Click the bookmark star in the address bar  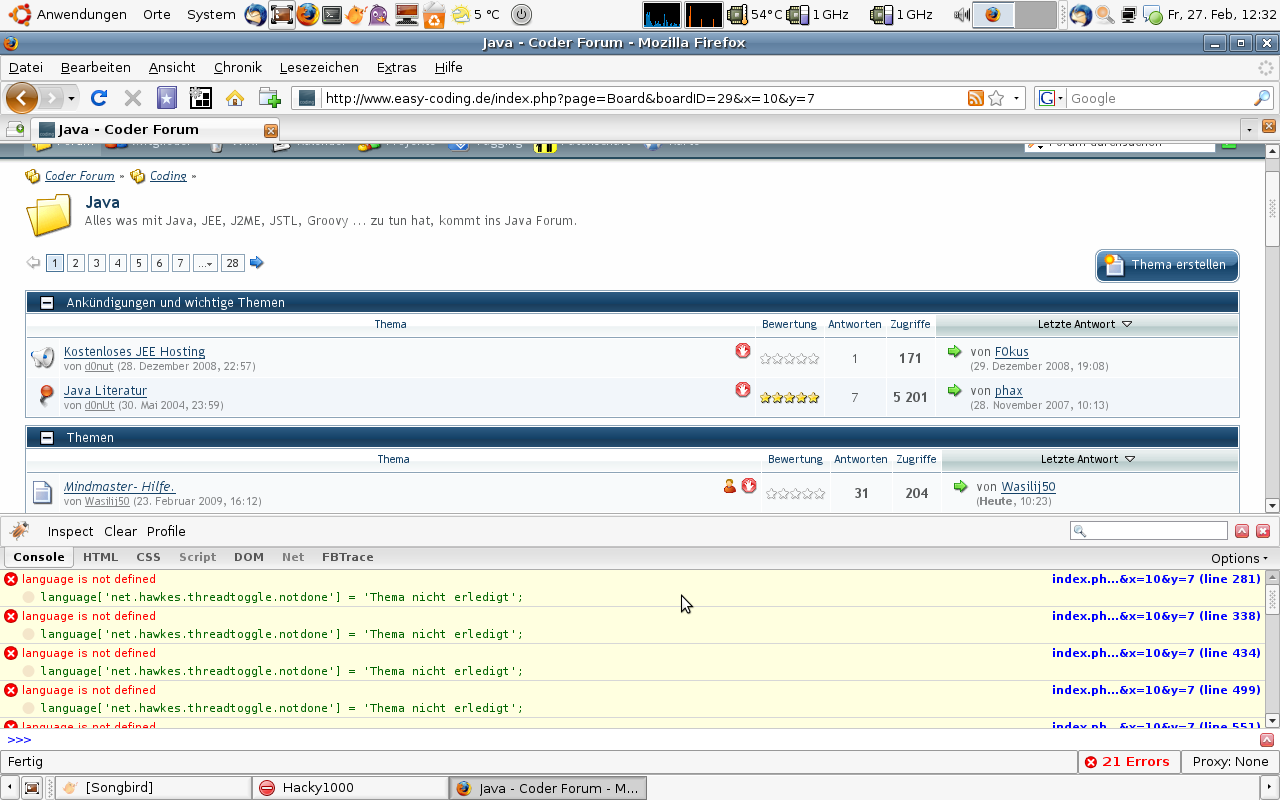click(996, 98)
